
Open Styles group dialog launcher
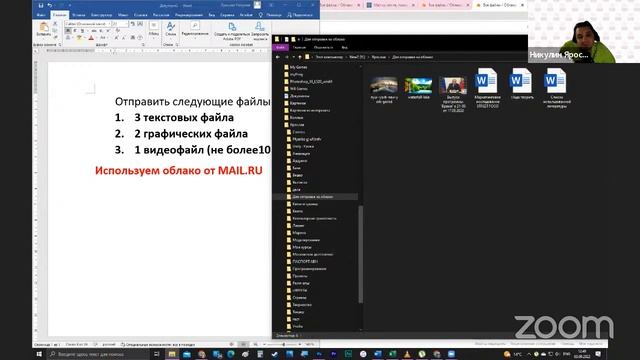[177, 44]
